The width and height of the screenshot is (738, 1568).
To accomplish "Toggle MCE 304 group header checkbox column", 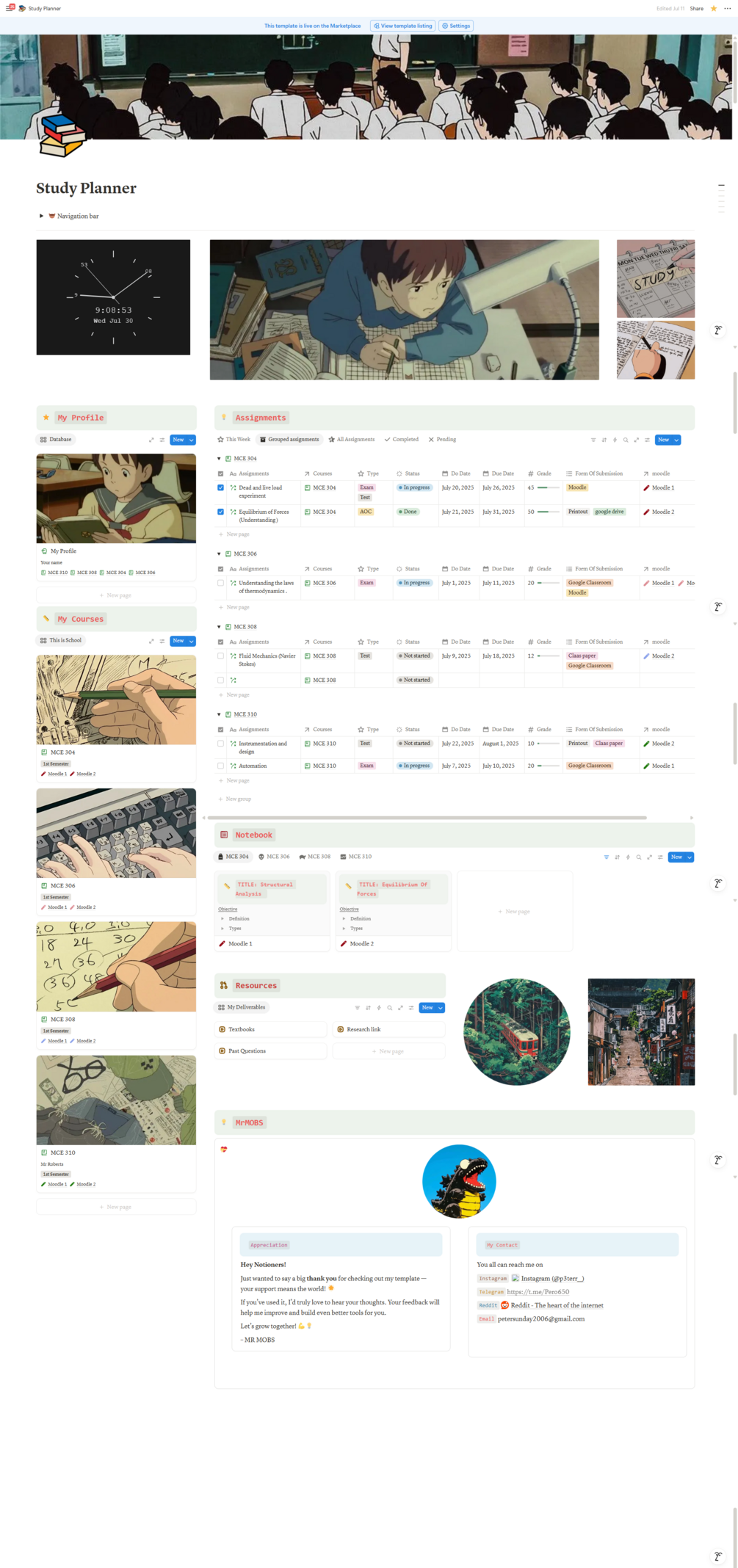I will coord(220,473).
